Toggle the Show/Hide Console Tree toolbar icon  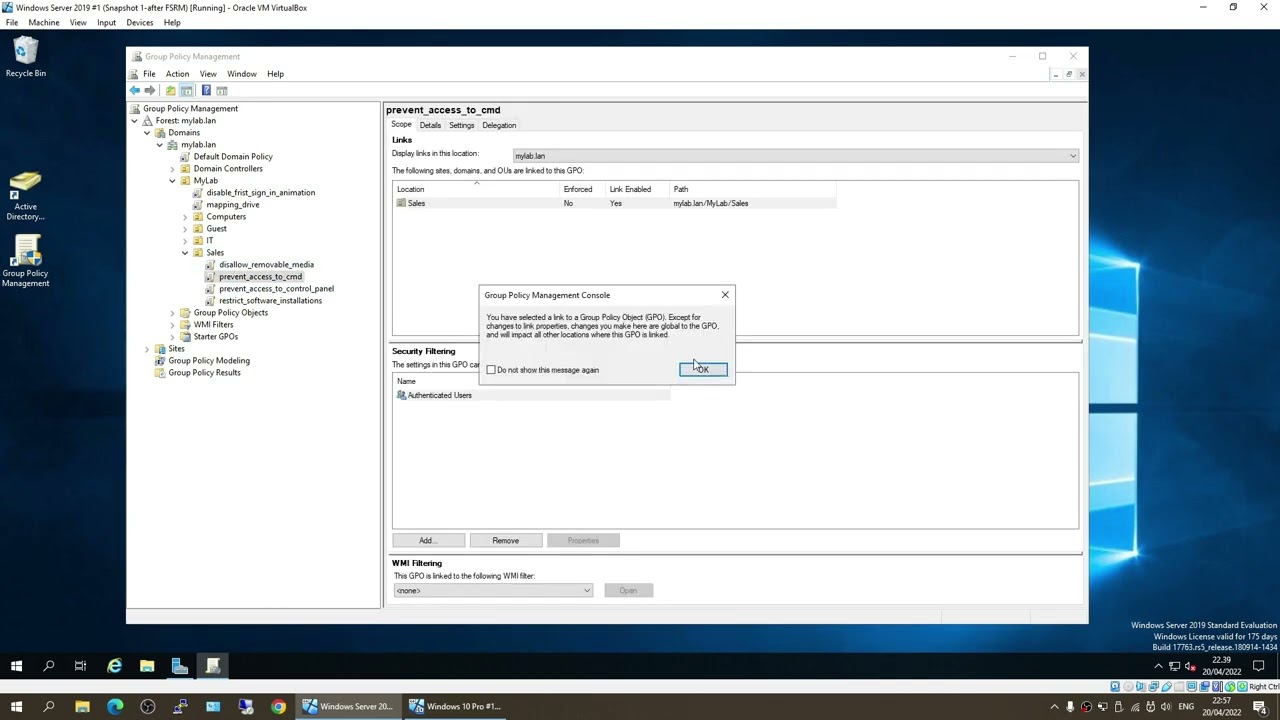[186, 90]
